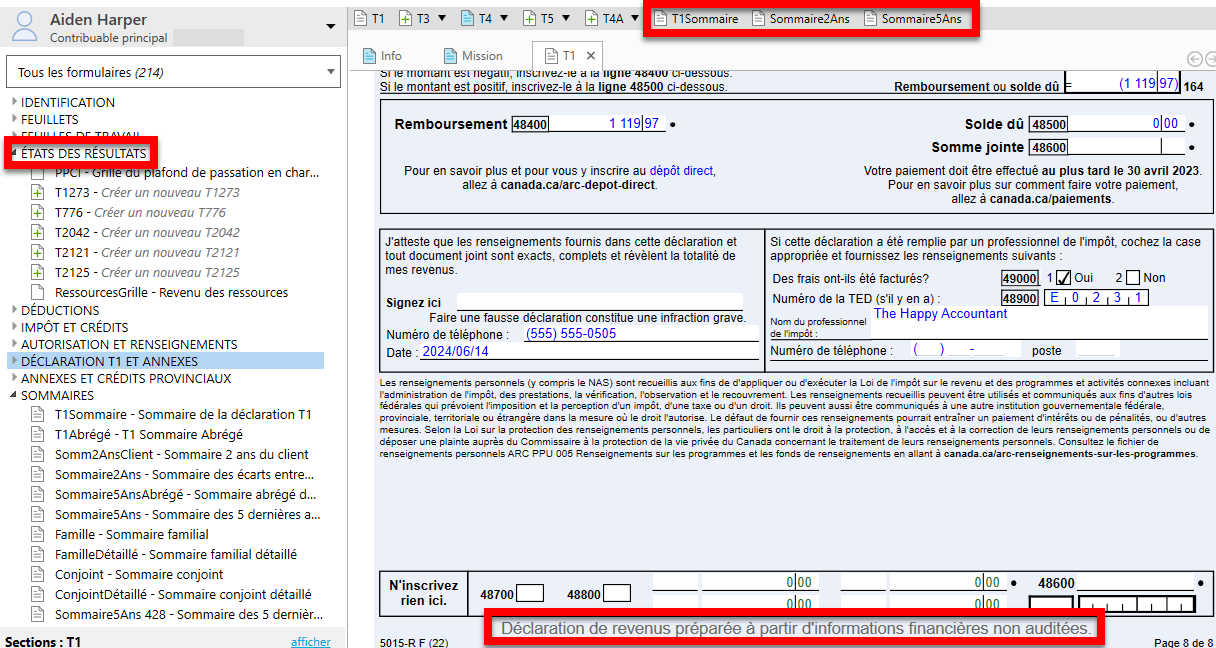
Task: Click the box beside 48700
Action: click(x=530, y=594)
